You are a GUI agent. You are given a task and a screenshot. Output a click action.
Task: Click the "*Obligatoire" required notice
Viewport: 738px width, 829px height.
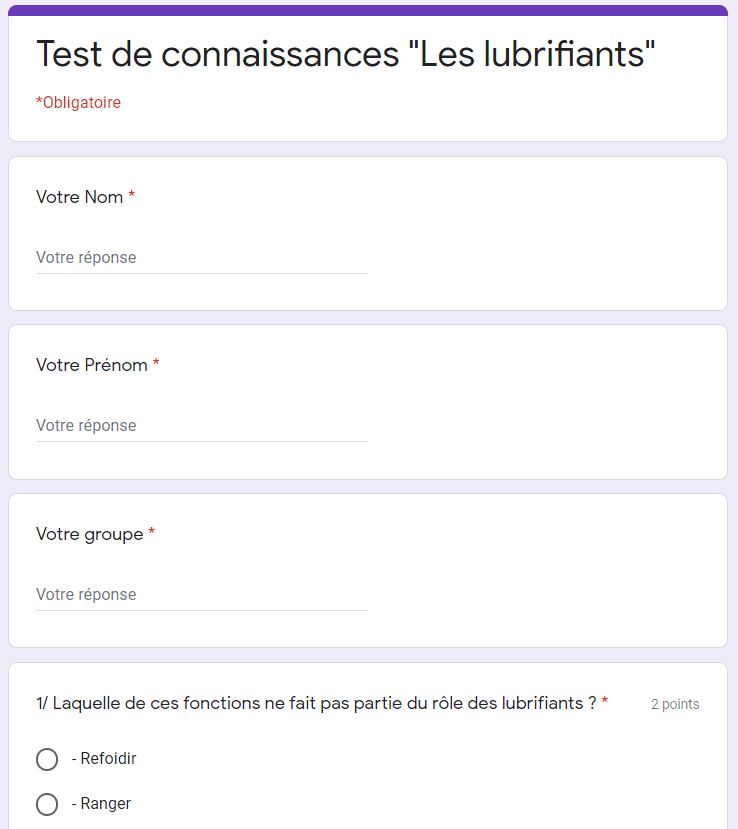coord(78,103)
